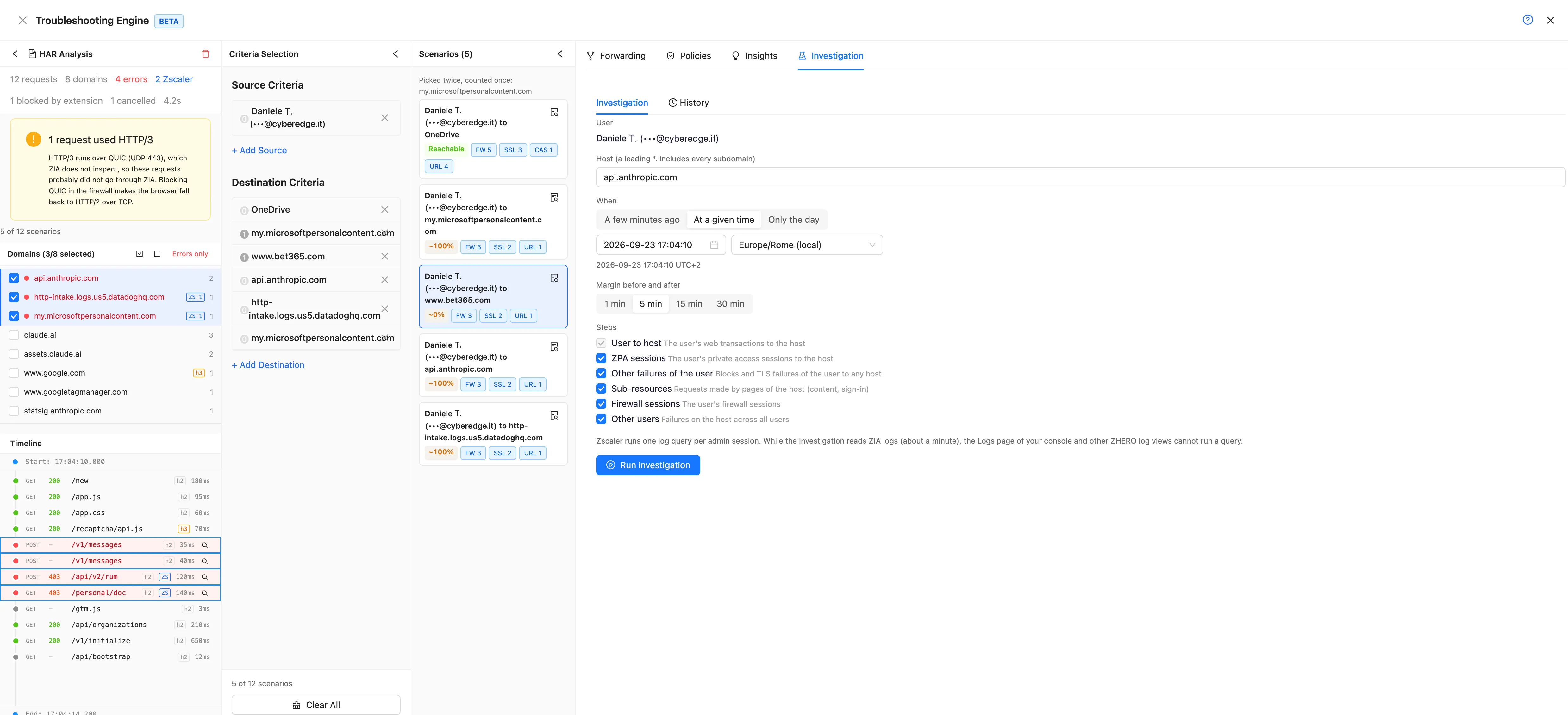
Task: Open the help question mark icon
Action: click(1527, 20)
